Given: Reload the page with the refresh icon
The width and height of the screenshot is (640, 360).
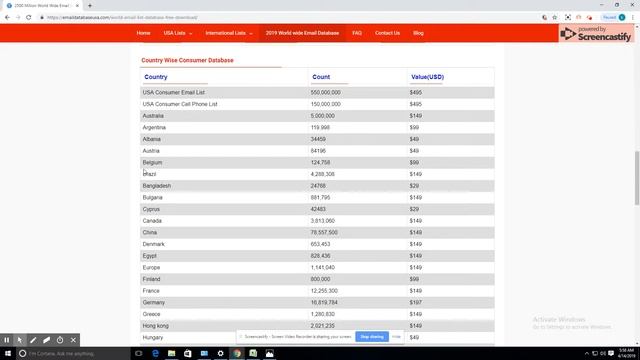Looking at the screenshot, I should (x=29, y=18).
